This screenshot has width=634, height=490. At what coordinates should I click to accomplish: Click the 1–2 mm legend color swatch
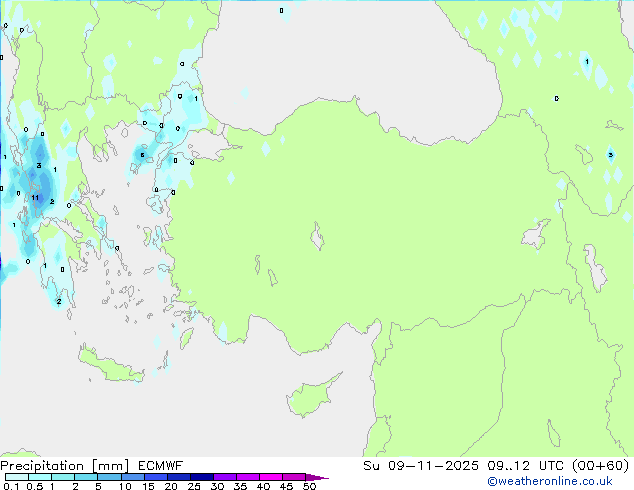coord(63,477)
